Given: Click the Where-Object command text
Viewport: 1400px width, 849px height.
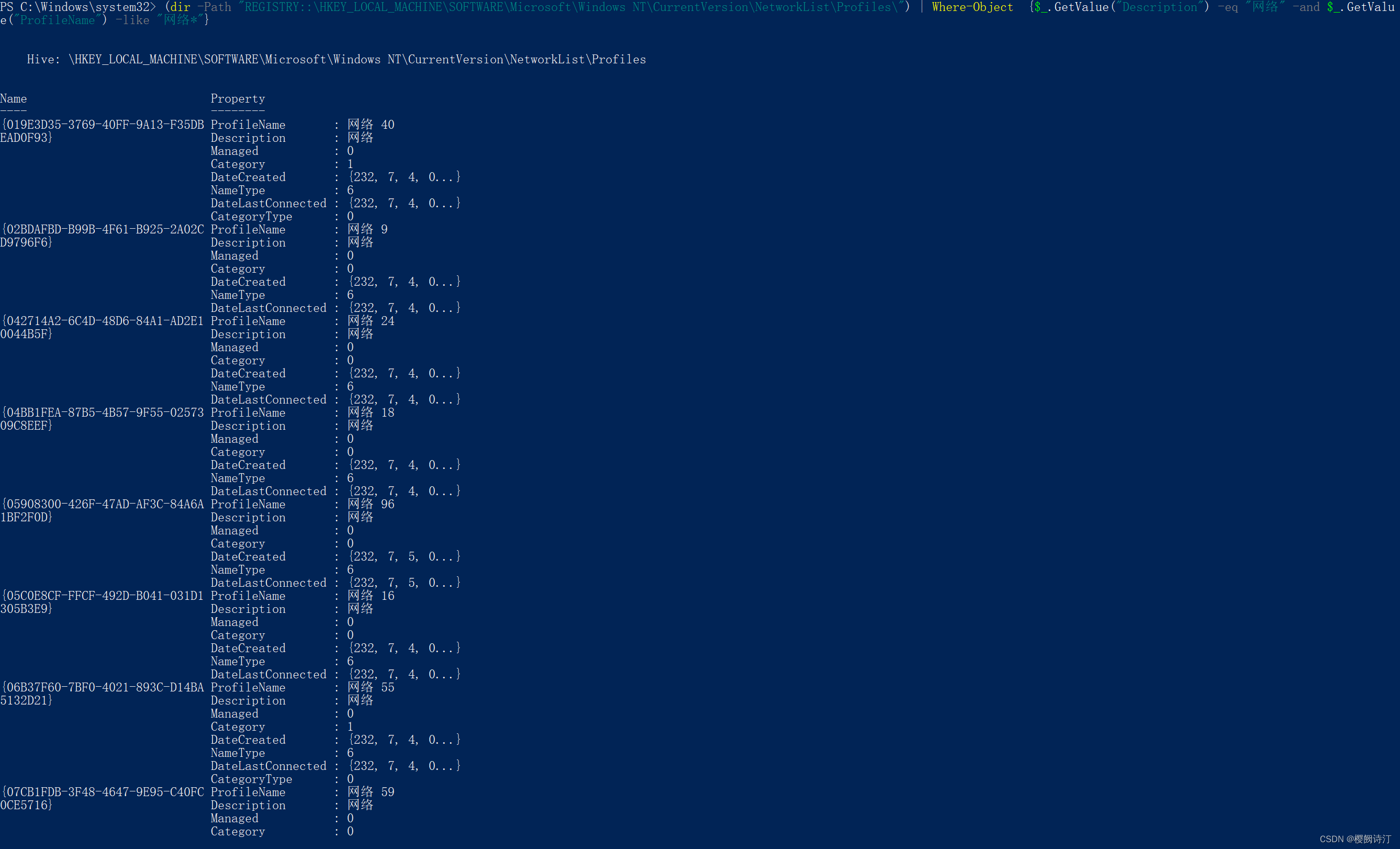Looking at the screenshot, I should click(x=972, y=7).
